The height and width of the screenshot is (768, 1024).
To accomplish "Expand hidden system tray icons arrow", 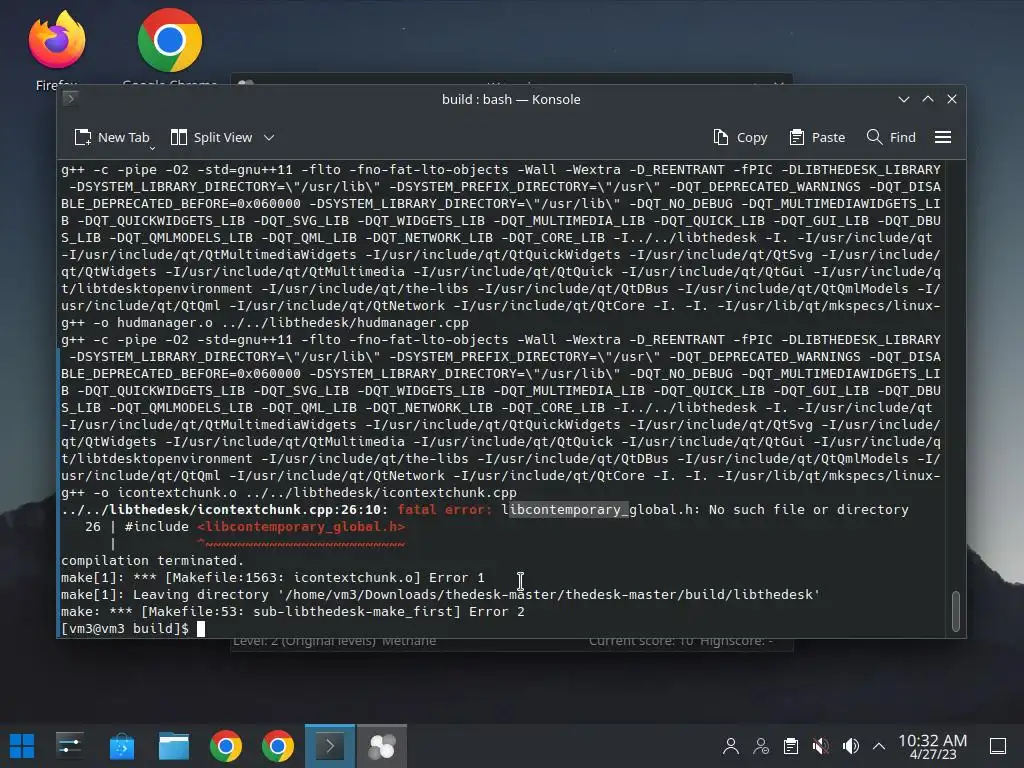I will [879, 746].
